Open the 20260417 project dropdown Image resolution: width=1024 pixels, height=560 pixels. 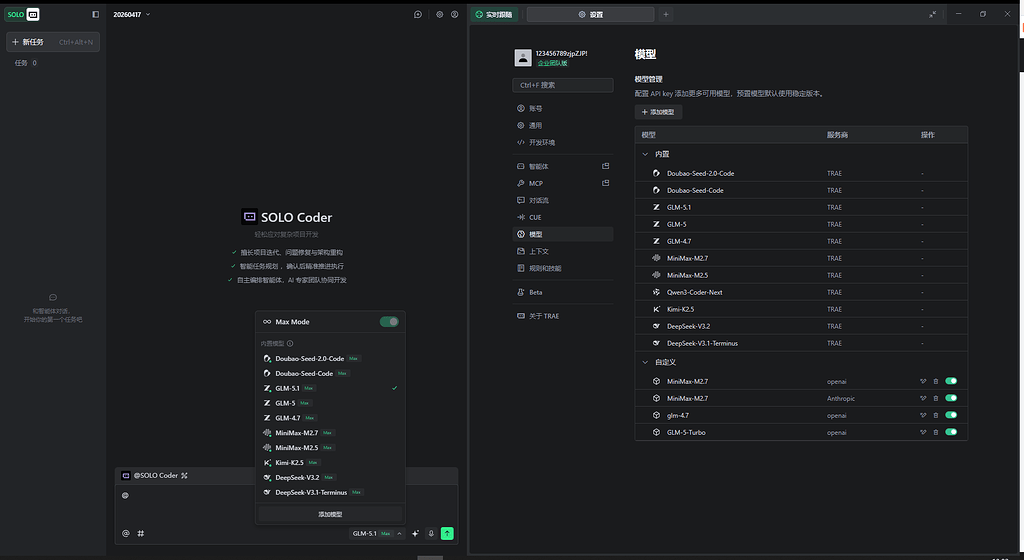tap(131, 14)
